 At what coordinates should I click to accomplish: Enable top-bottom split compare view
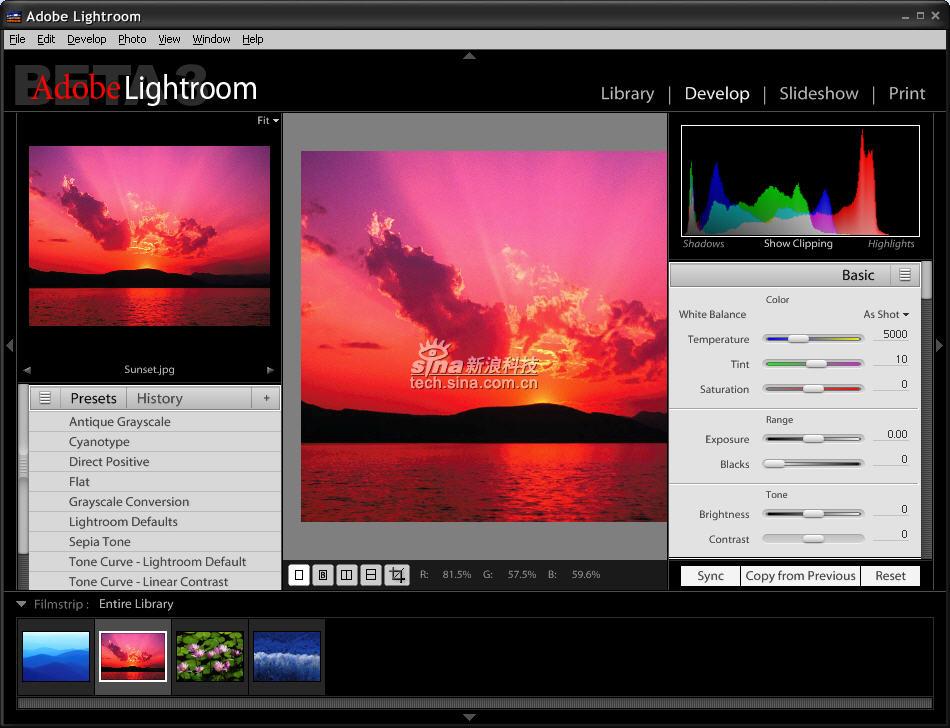point(371,575)
